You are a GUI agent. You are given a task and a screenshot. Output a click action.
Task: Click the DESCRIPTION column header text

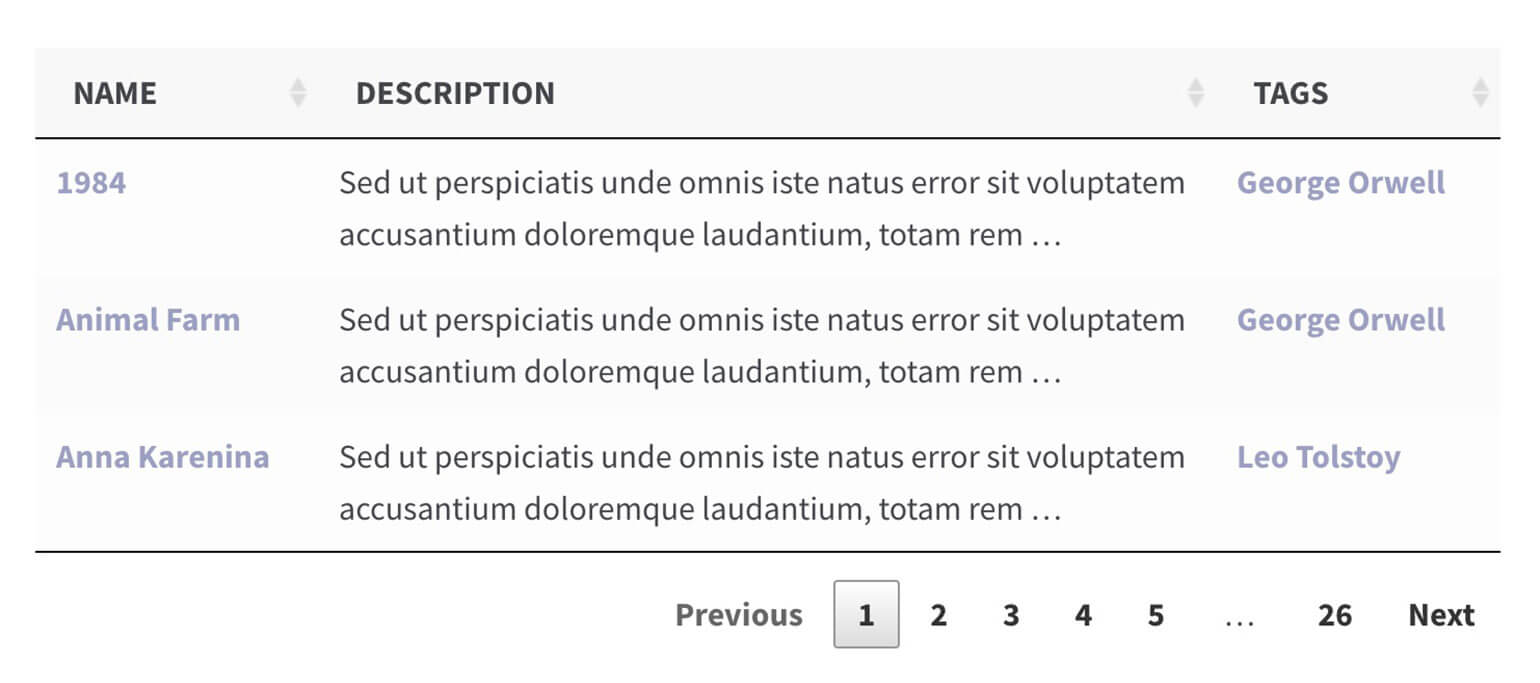[x=455, y=93]
